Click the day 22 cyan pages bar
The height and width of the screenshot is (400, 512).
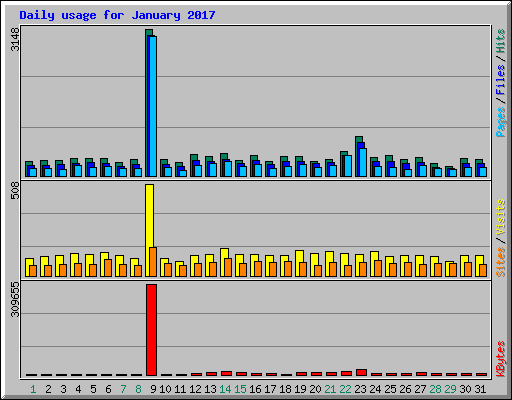pyautogui.click(x=348, y=166)
